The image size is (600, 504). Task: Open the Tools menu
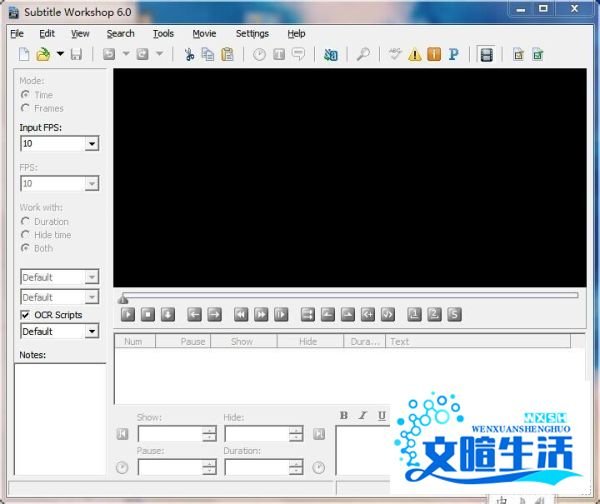pos(163,34)
